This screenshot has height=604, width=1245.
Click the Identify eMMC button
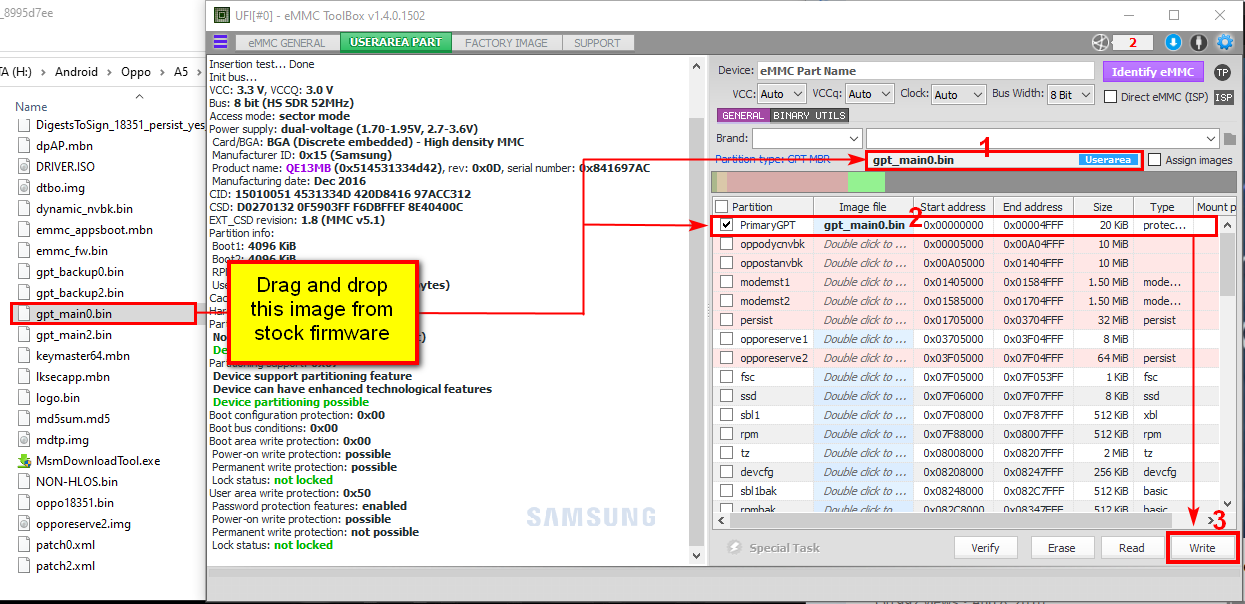(x=1153, y=72)
